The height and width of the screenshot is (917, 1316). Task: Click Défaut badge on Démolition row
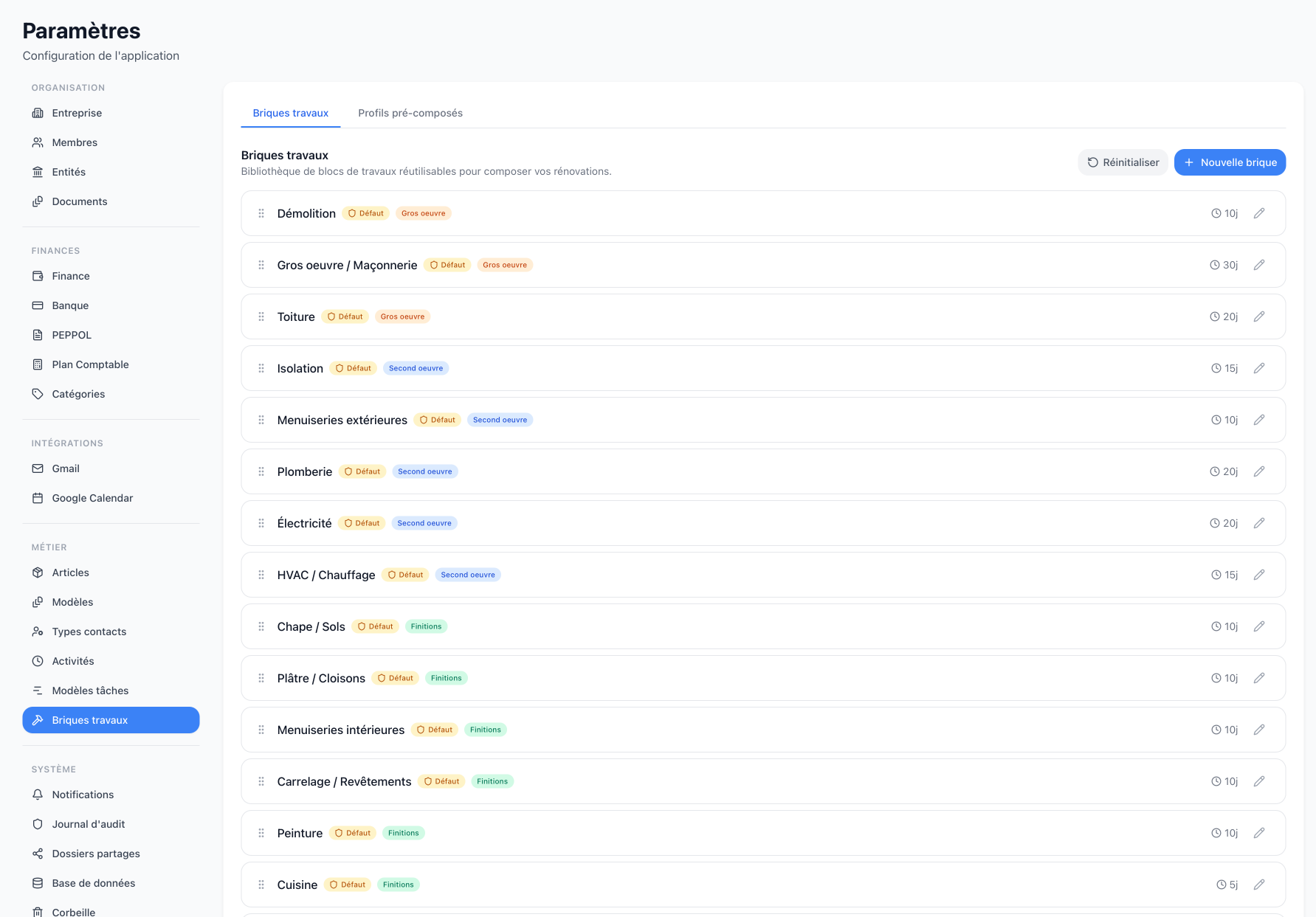click(x=366, y=213)
